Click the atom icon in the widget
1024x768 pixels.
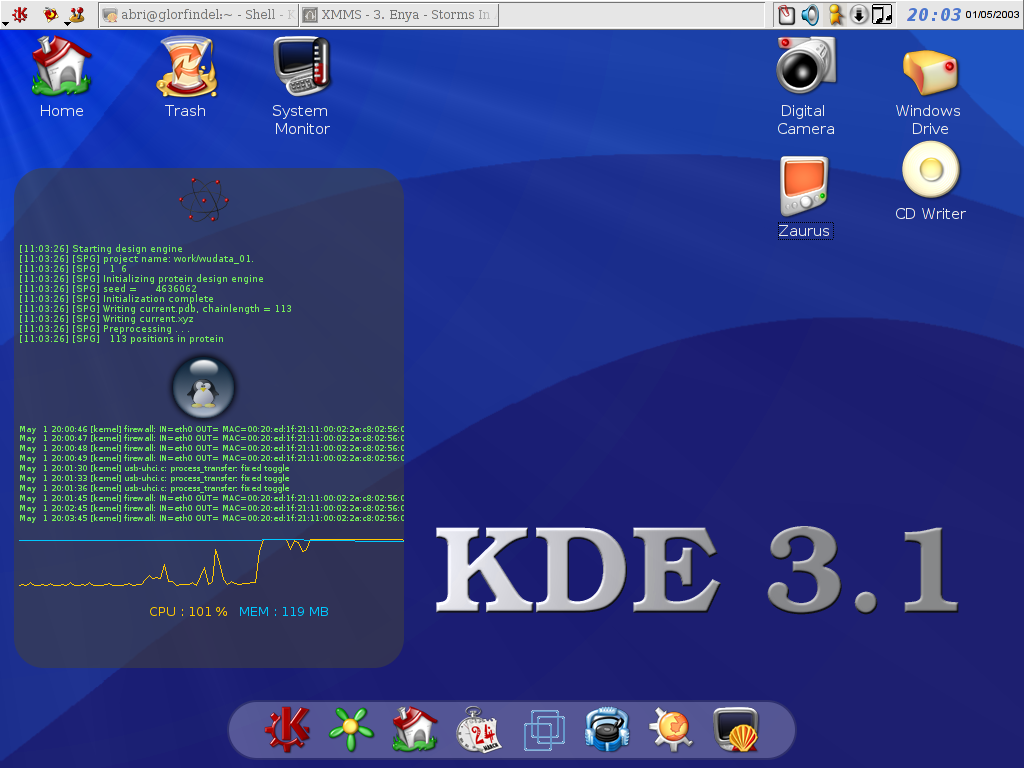(x=204, y=199)
